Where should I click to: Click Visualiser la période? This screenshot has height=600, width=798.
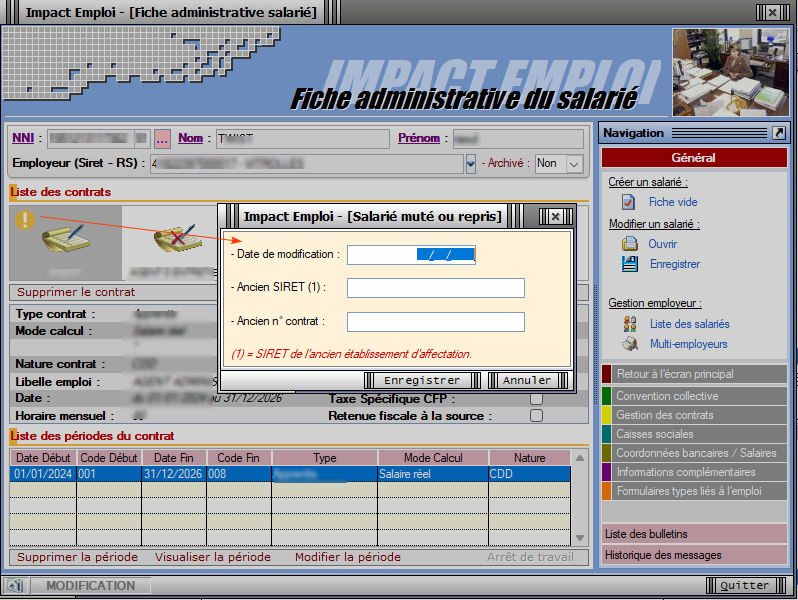pyautogui.click(x=213, y=557)
